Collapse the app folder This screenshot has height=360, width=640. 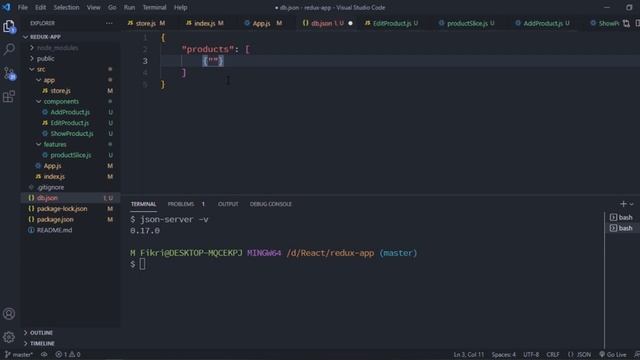coord(71,80)
